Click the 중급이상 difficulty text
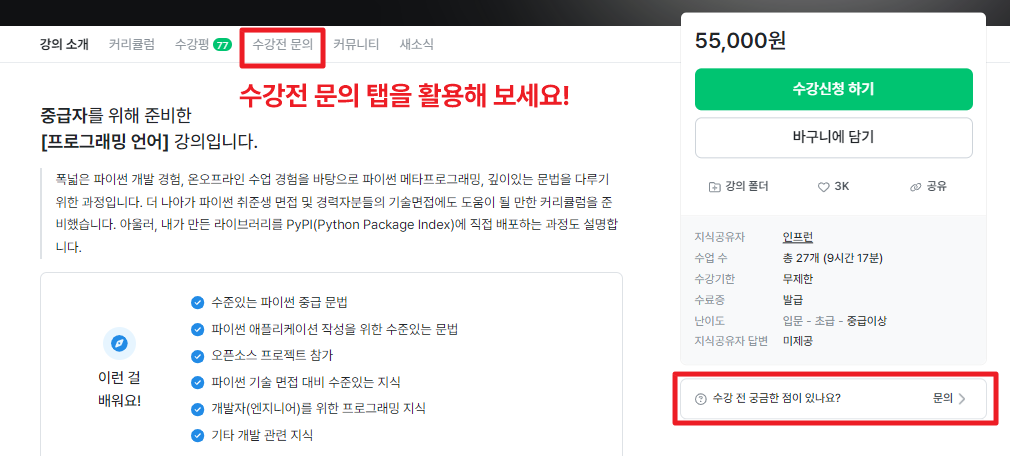This screenshot has width=1010, height=456. [x=866, y=320]
